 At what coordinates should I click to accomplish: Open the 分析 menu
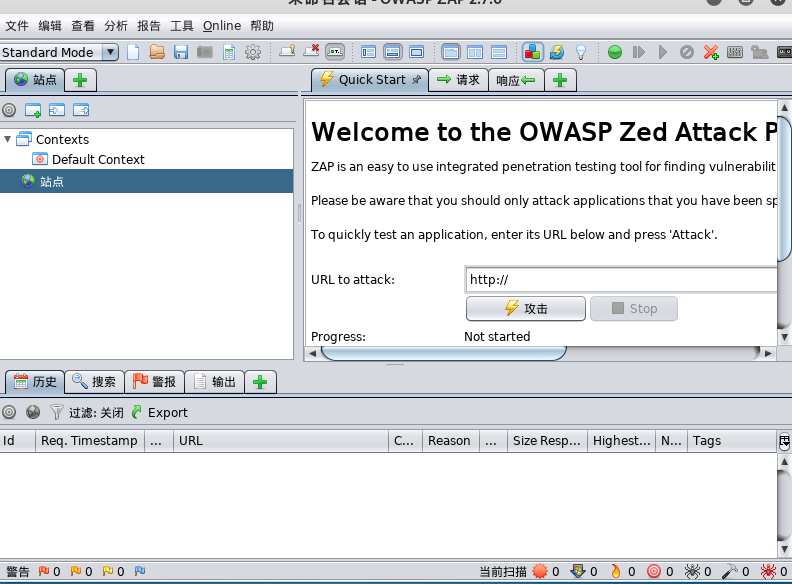click(116, 25)
